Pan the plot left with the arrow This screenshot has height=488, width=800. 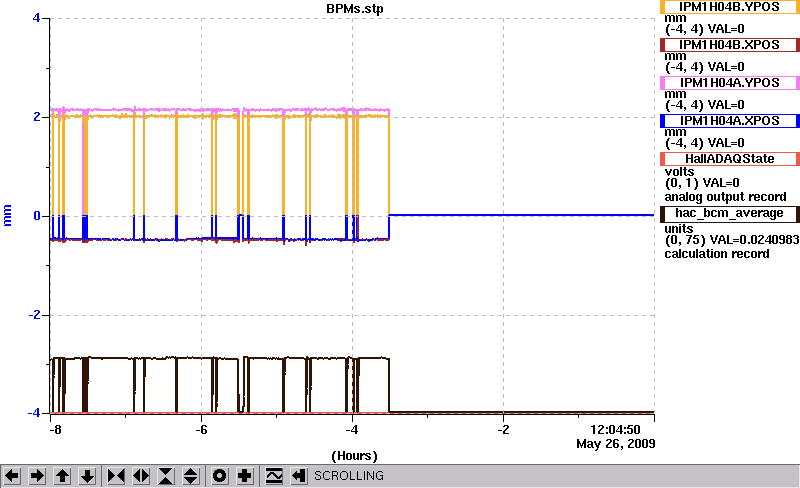point(12,476)
